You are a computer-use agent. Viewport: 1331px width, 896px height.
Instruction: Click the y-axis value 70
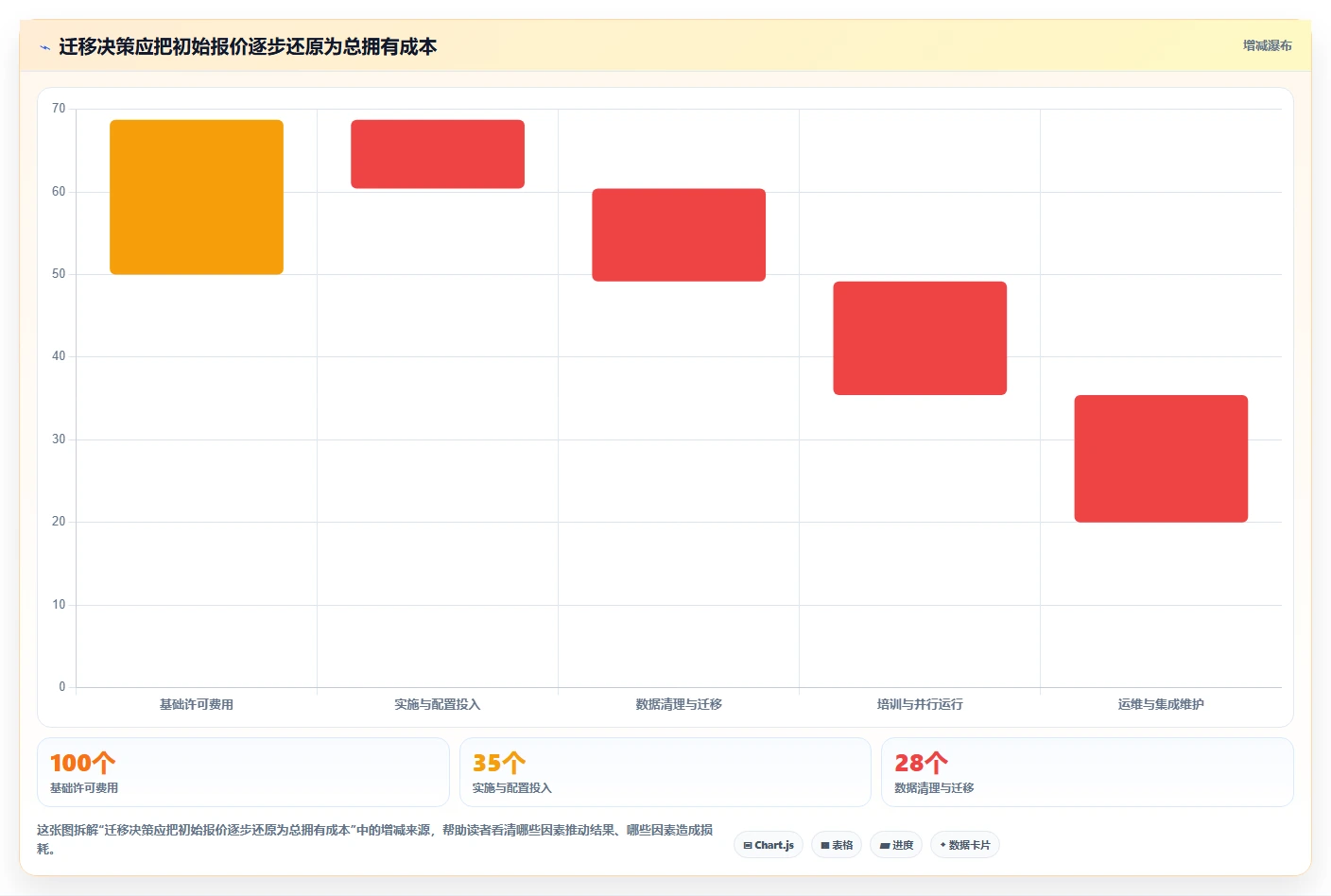point(59,109)
